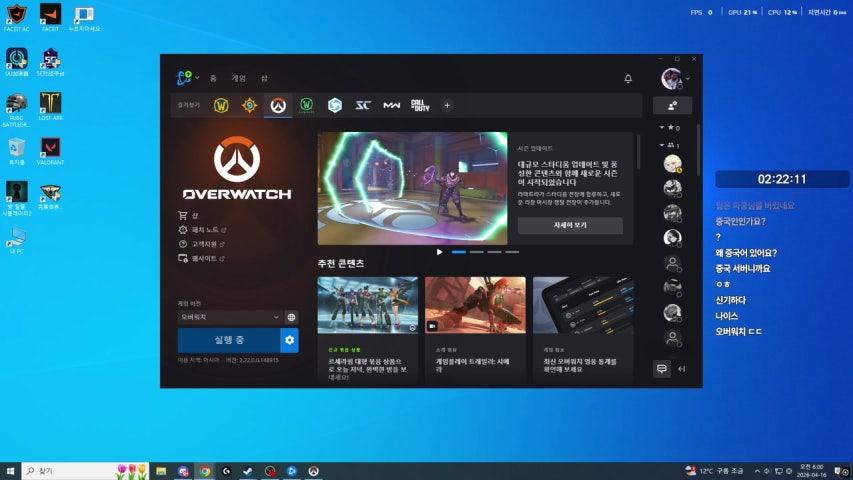853x480 pixels.
Task: Open Chrome from the taskbar
Action: click(205, 471)
